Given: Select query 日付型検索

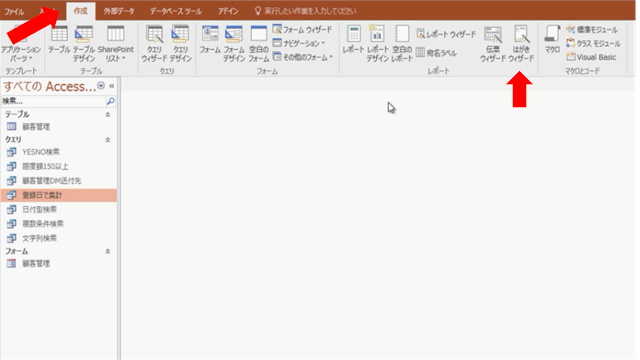Looking at the screenshot, I should point(58,209).
